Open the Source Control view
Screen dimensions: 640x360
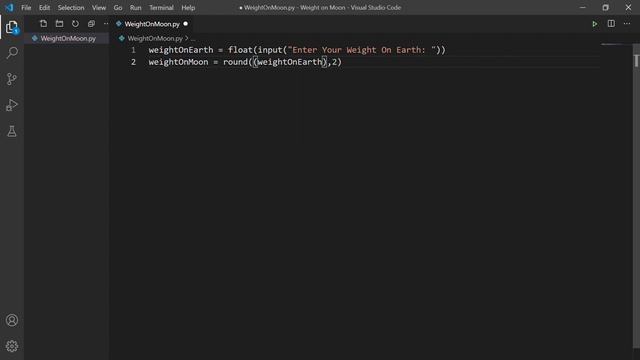[x=12, y=79]
